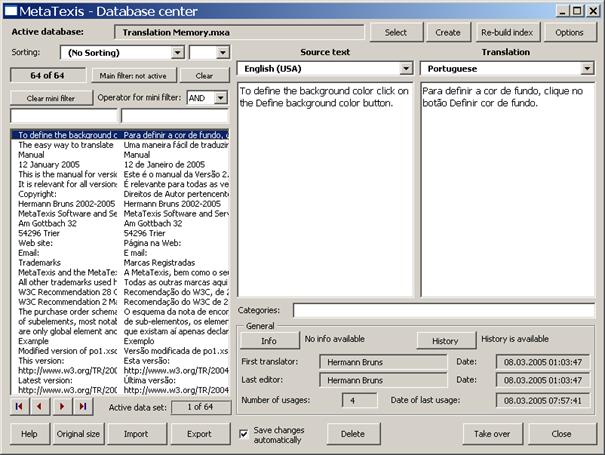Click the Re-build index button
The image size is (605, 455).
[507, 32]
